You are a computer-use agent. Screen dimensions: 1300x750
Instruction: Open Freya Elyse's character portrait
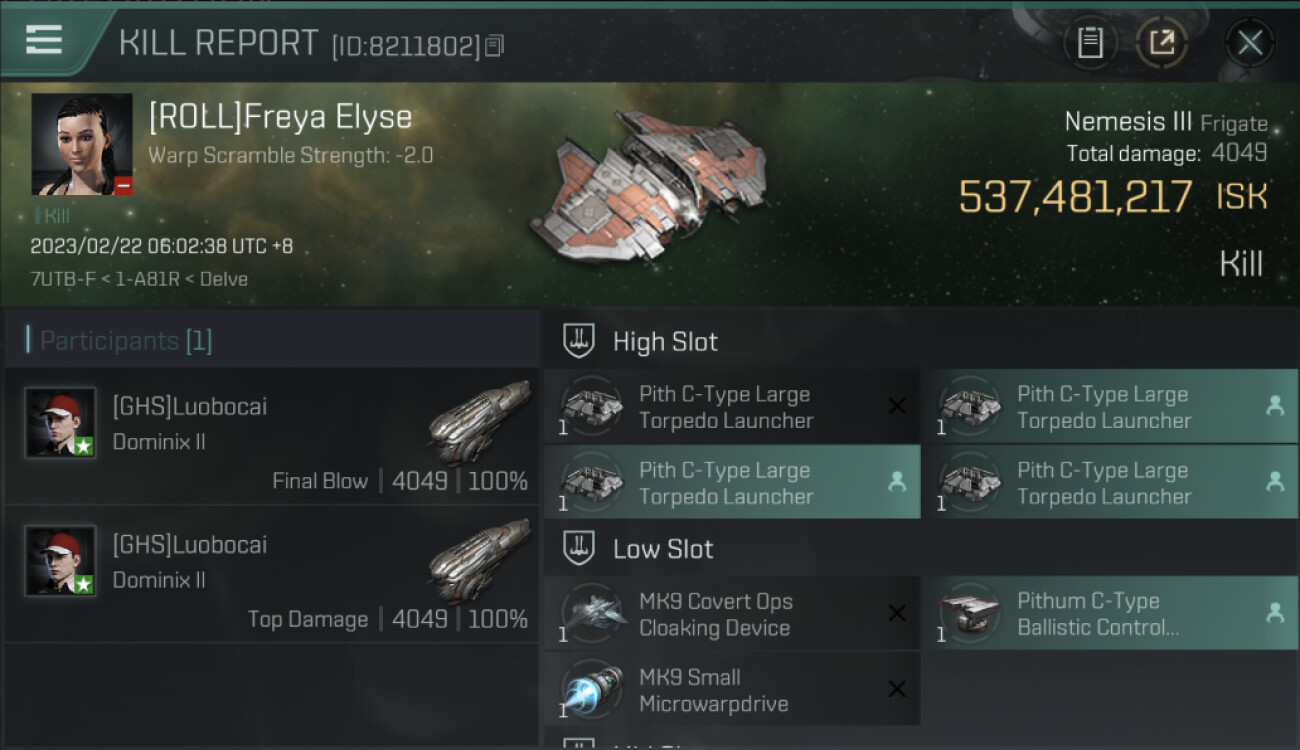tap(82, 144)
